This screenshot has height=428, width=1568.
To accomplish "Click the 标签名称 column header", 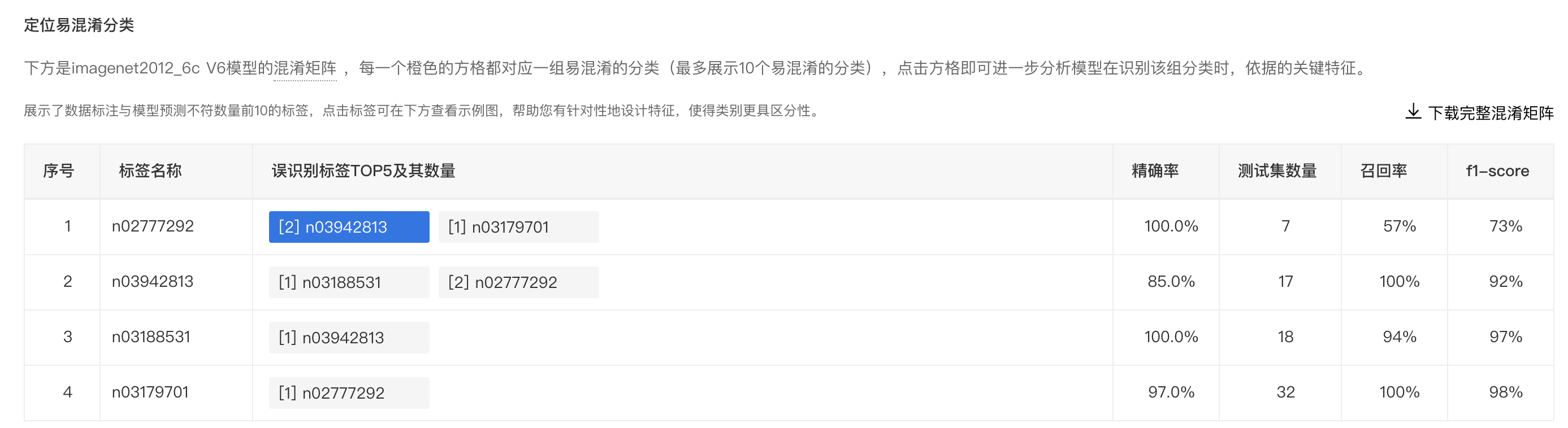I will pos(150,171).
